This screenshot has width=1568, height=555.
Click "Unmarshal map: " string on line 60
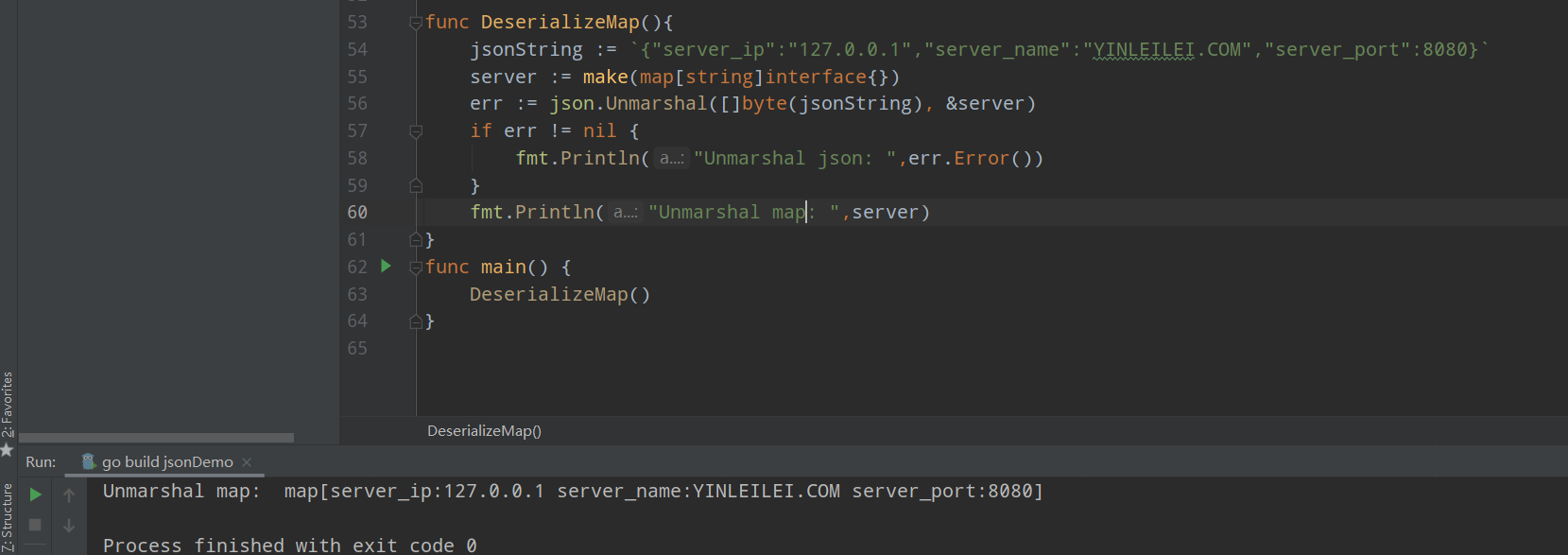click(744, 212)
